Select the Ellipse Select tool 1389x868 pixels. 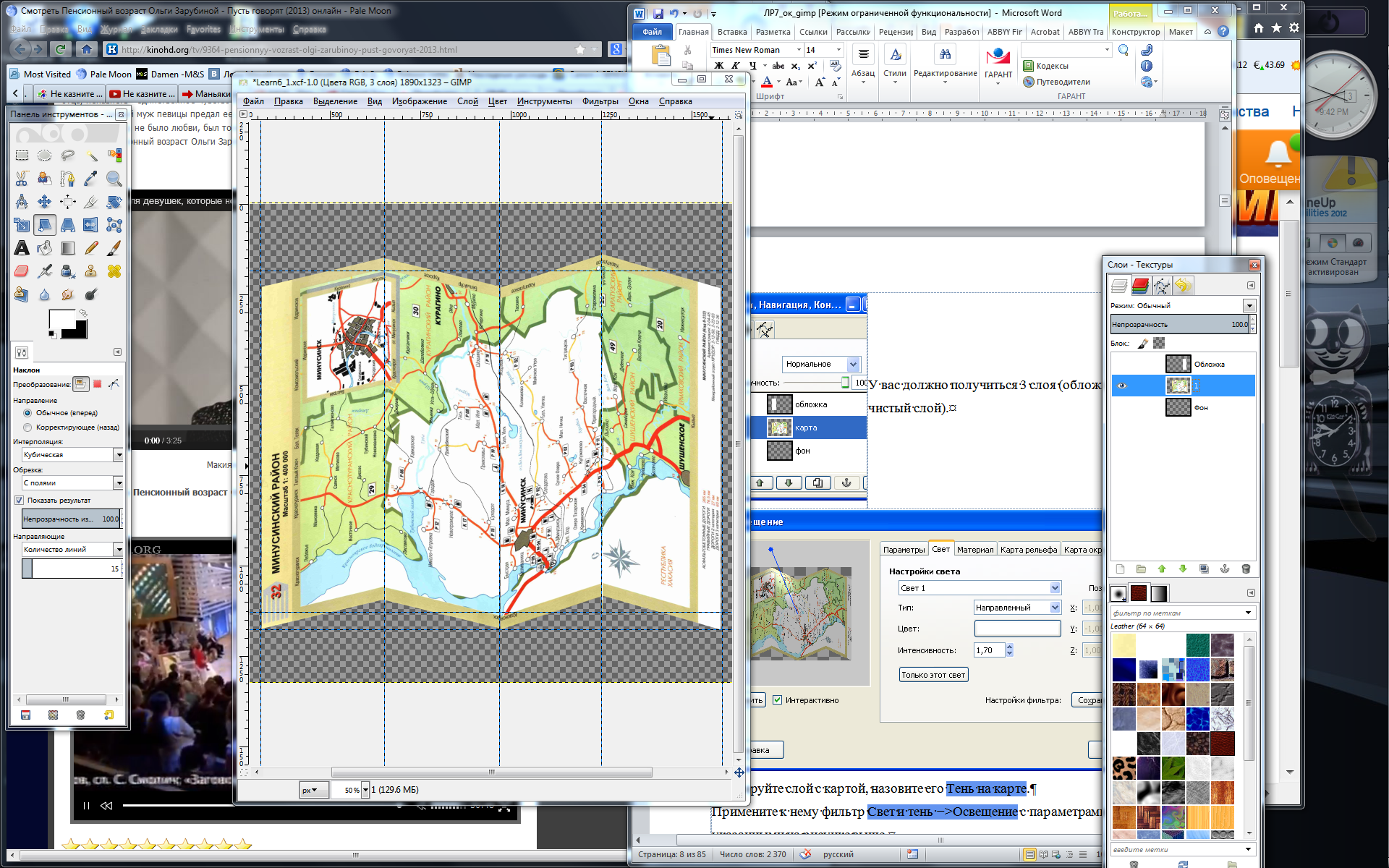[45, 156]
